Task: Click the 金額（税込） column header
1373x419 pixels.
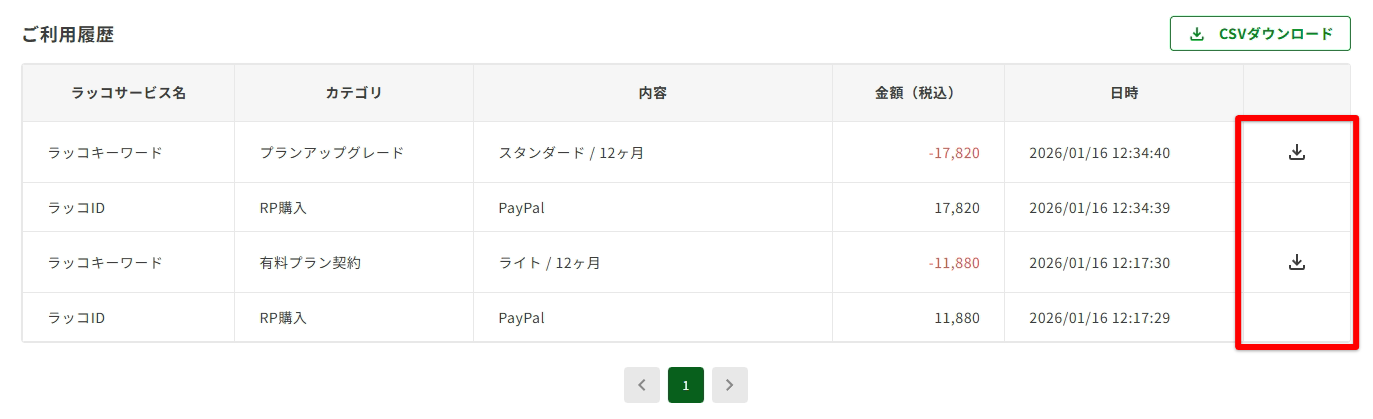Action: coord(918,93)
